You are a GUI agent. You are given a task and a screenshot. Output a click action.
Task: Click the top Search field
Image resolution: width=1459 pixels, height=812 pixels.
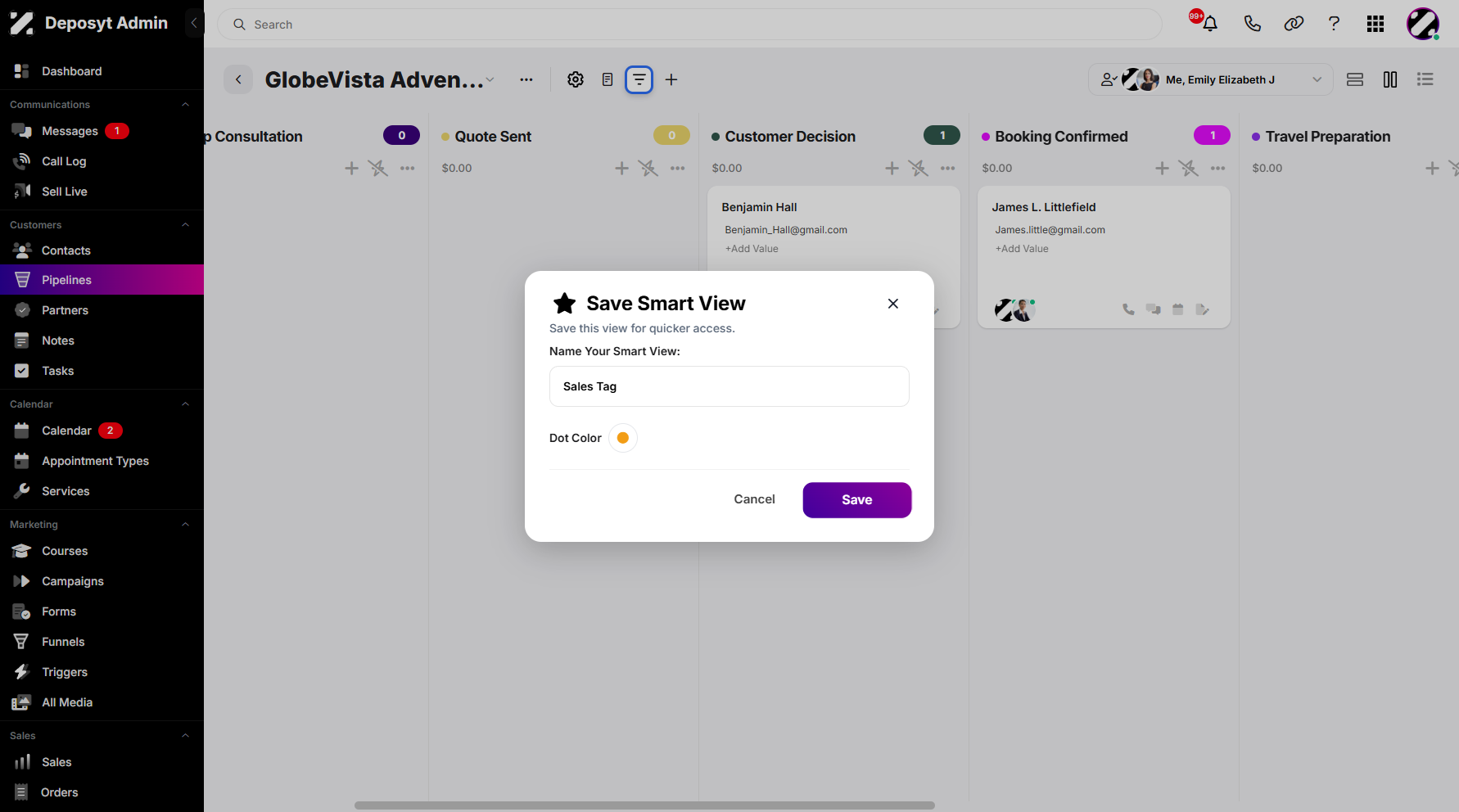[x=689, y=25]
